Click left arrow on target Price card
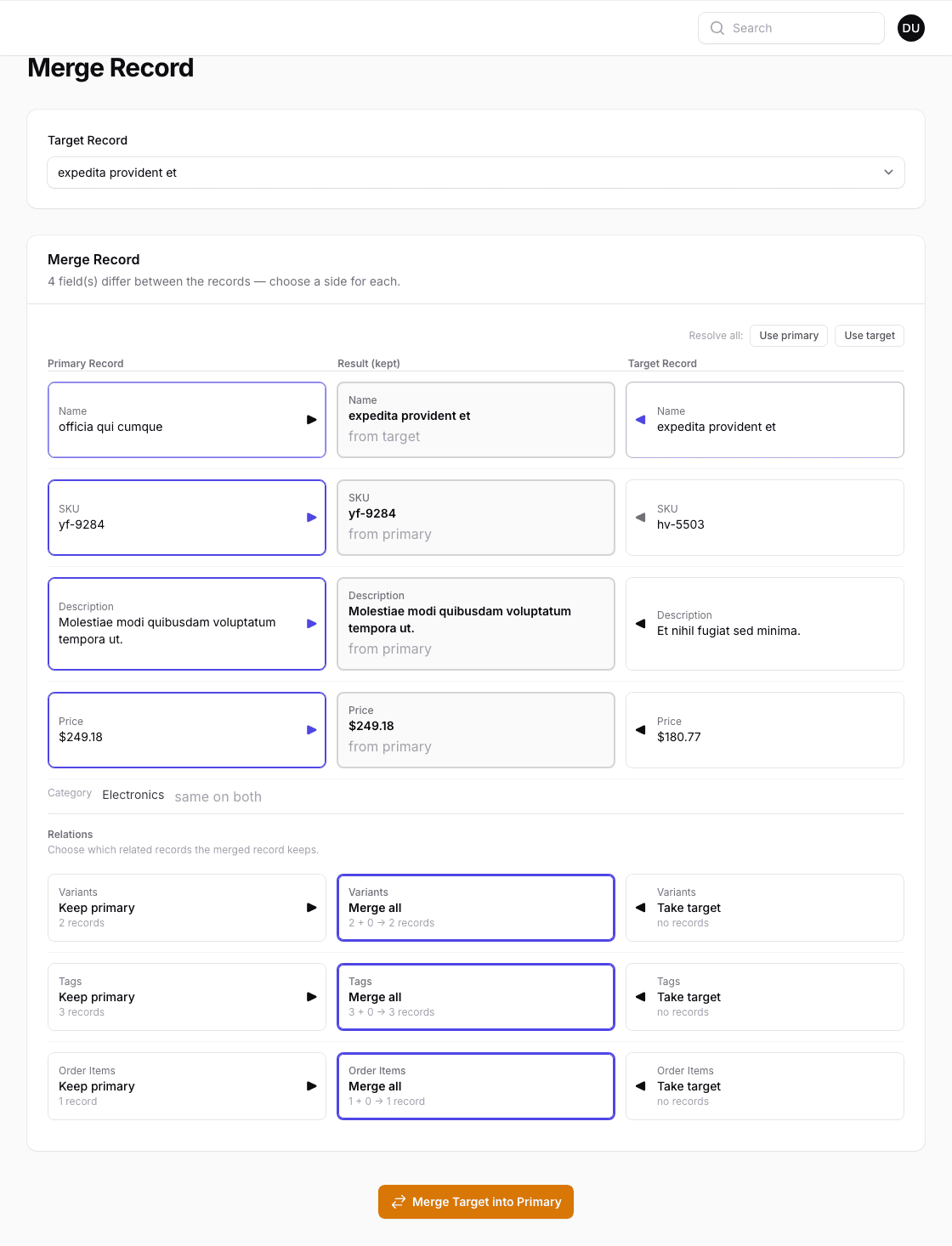952x1246 pixels. pos(640,730)
